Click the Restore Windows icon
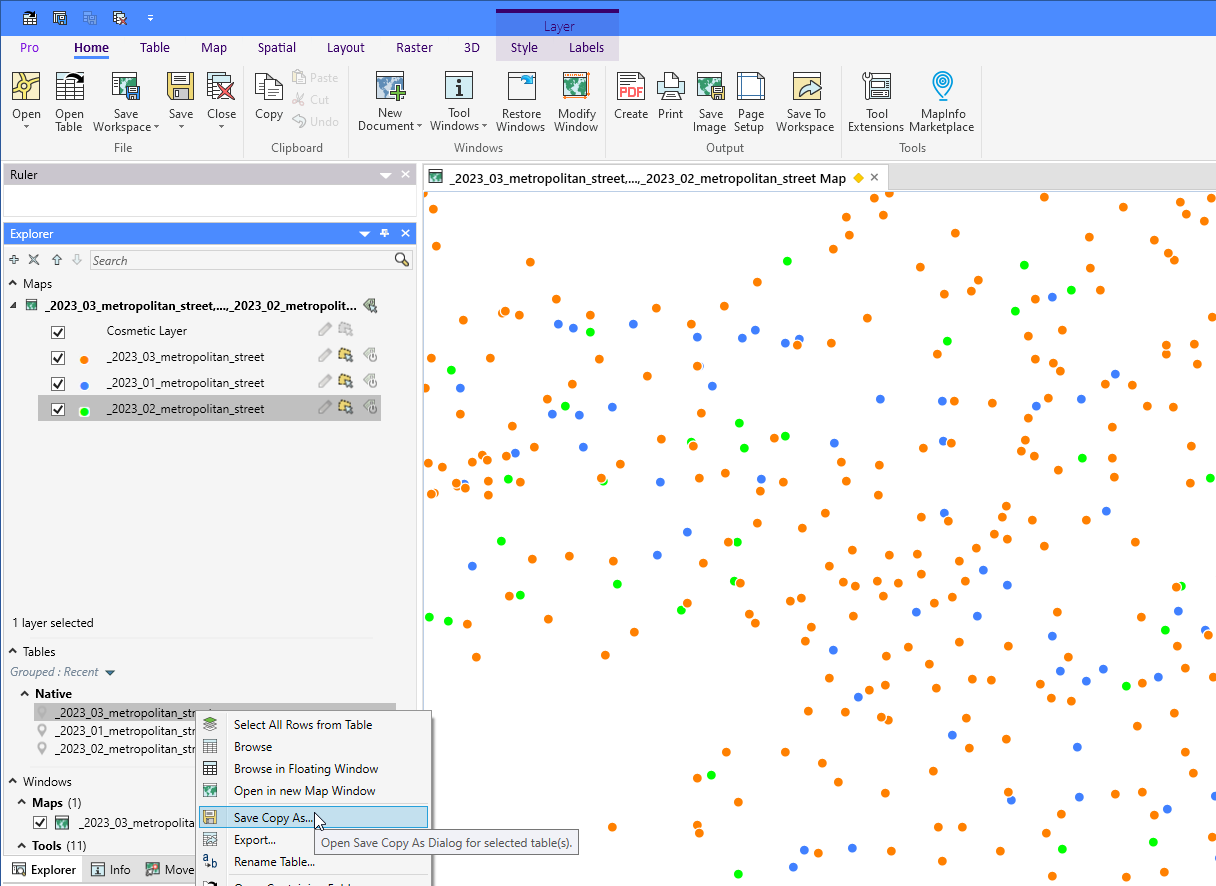Image resolution: width=1216 pixels, height=886 pixels. (x=520, y=100)
